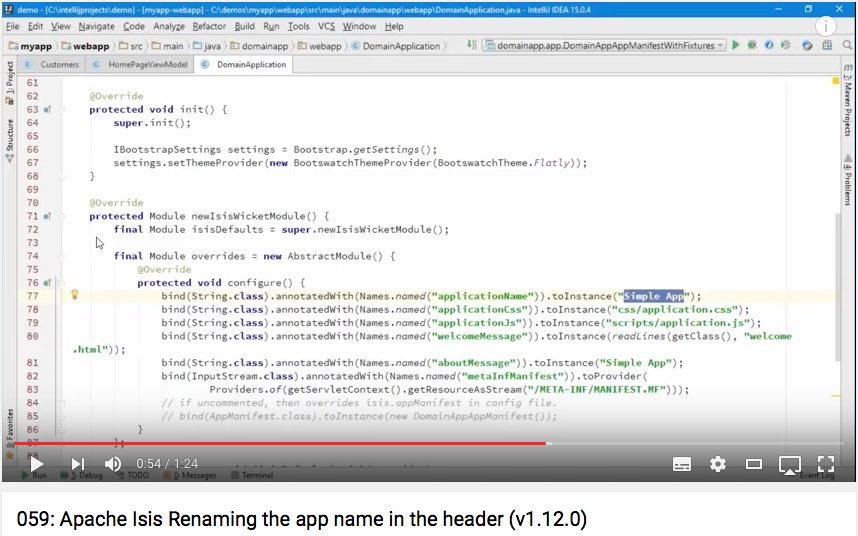Collapse the comment block fold at line 84
Viewport: 858px width, 536px height.
(x=62, y=403)
